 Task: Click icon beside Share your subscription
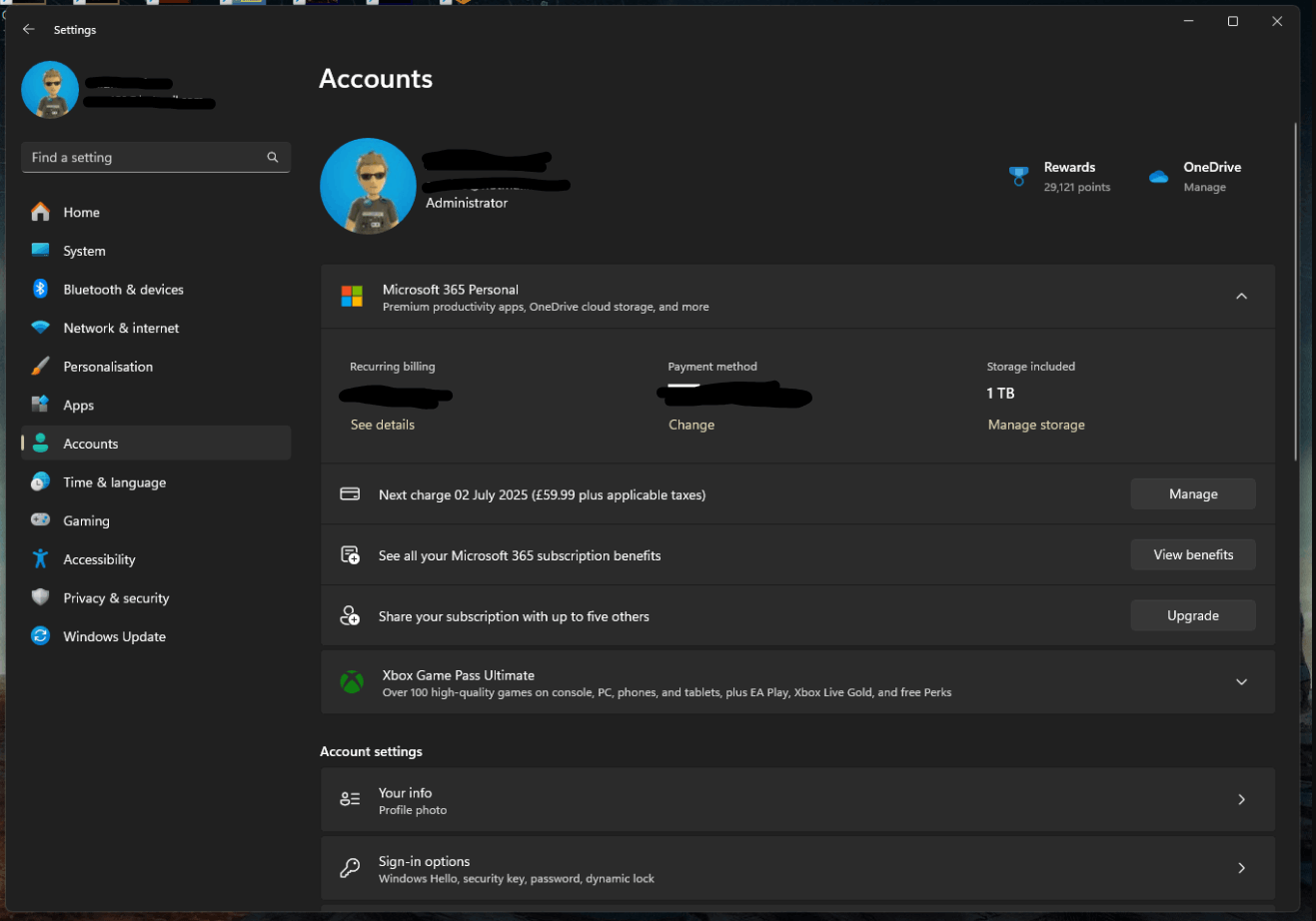click(350, 616)
